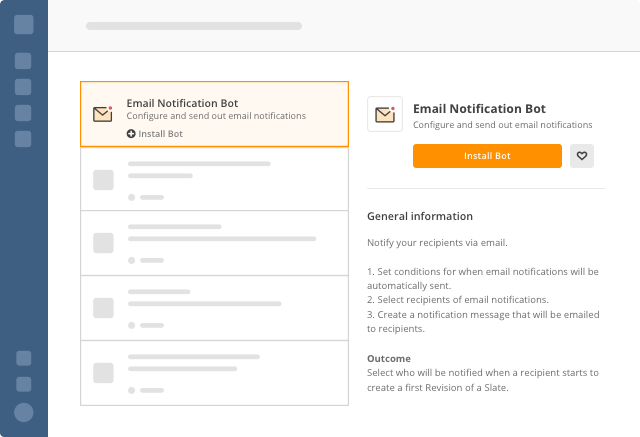
Task: Favorite the bot with the heart icon
Action: pos(582,156)
